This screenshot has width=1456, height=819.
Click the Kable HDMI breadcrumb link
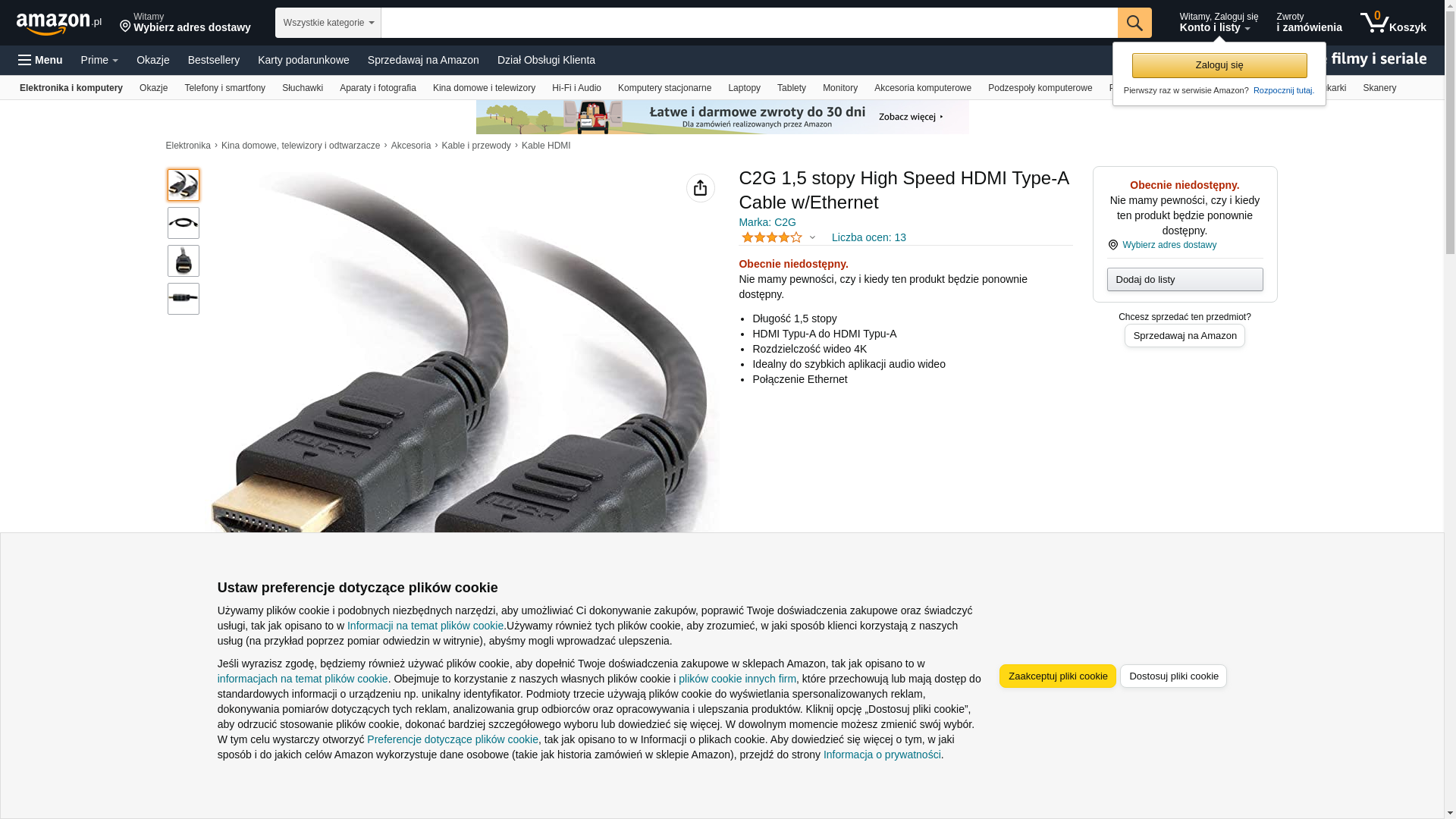pos(546,146)
